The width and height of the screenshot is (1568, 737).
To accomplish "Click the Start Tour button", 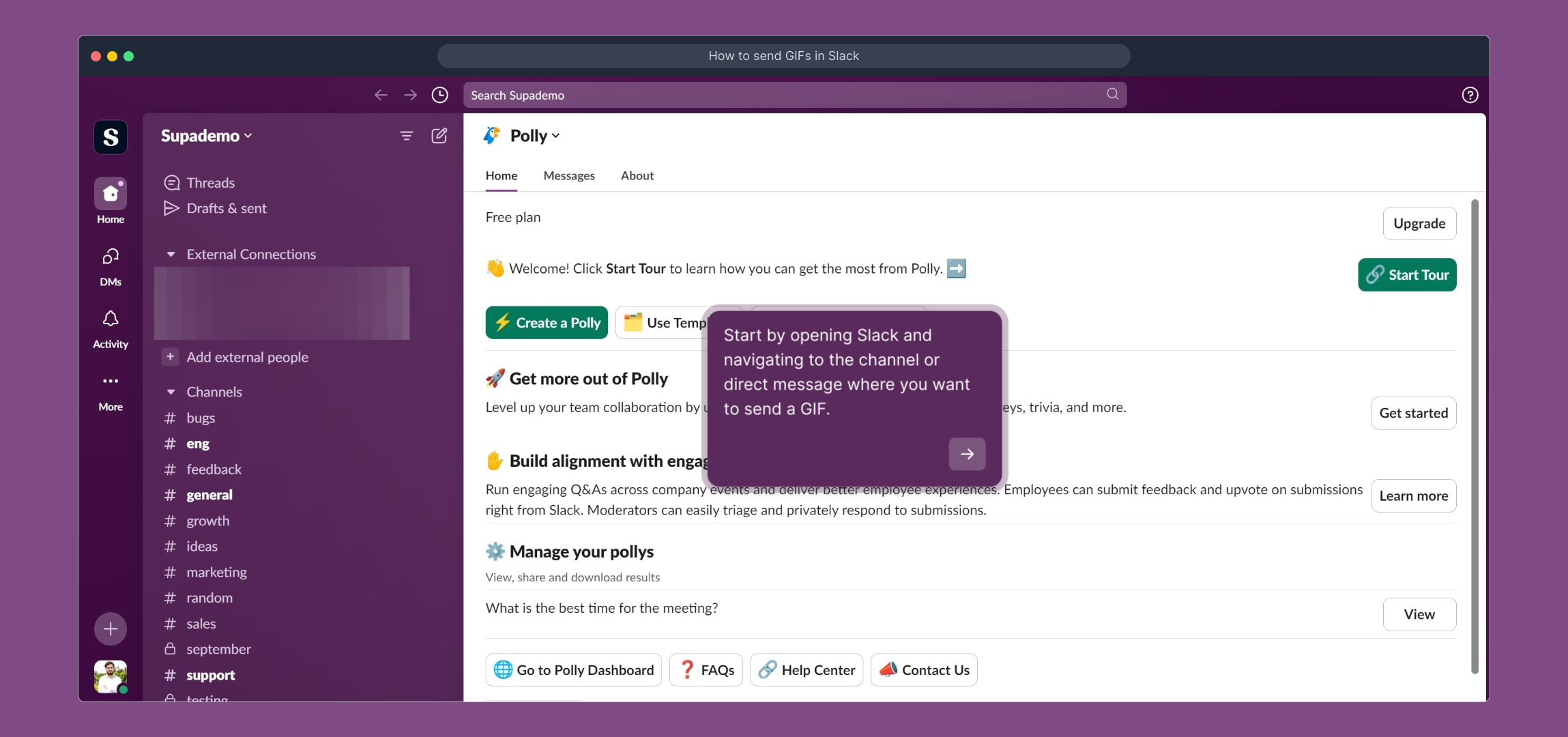I will pos(1407,274).
